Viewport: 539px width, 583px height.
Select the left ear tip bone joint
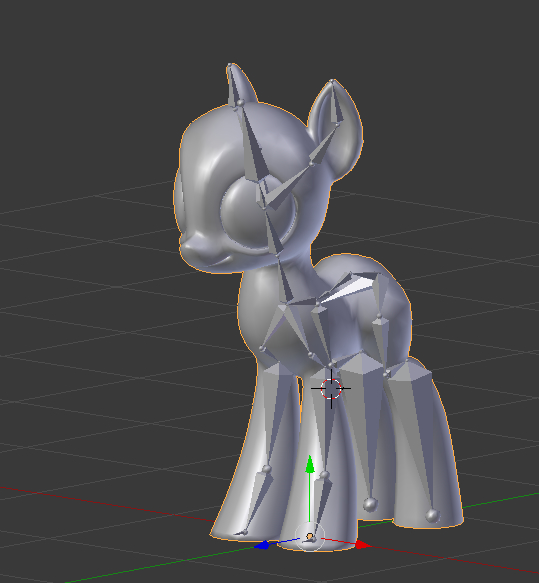(x=230, y=66)
